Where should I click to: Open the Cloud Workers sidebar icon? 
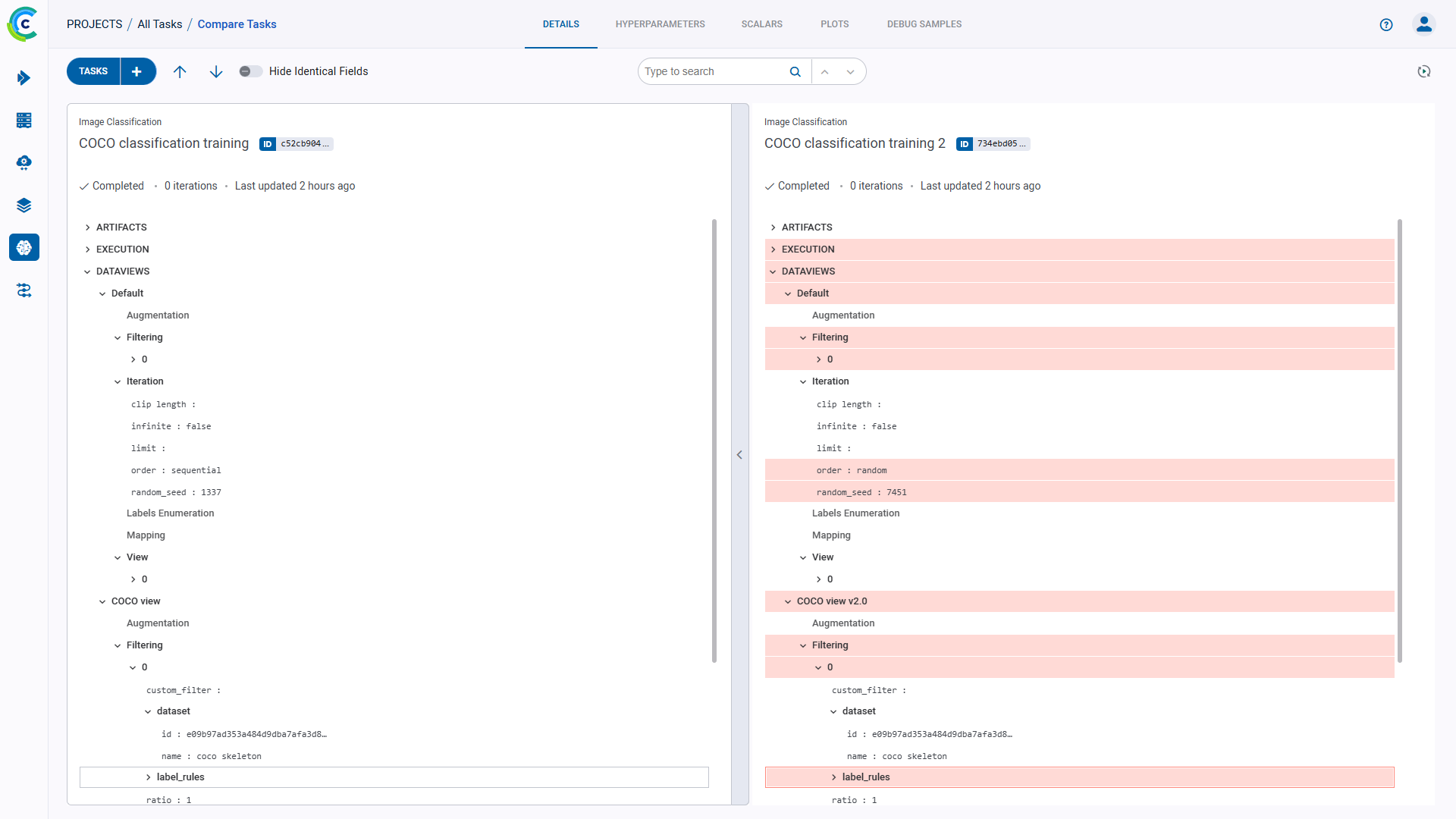(24, 162)
